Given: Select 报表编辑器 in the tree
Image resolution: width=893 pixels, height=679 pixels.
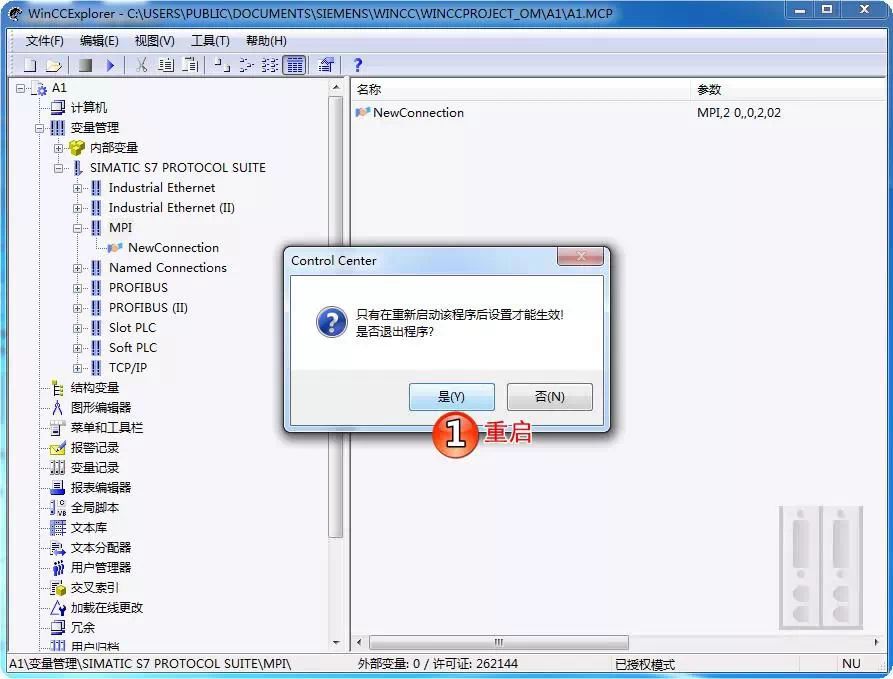Looking at the screenshot, I should pos(101,488).
